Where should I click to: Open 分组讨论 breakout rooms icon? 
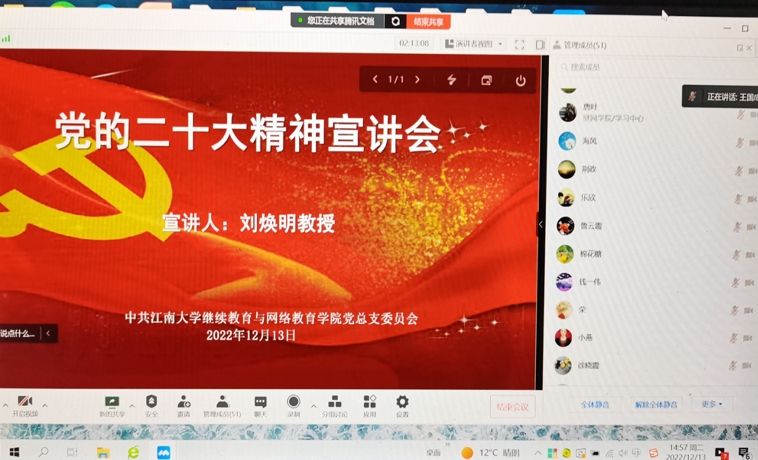334,404
